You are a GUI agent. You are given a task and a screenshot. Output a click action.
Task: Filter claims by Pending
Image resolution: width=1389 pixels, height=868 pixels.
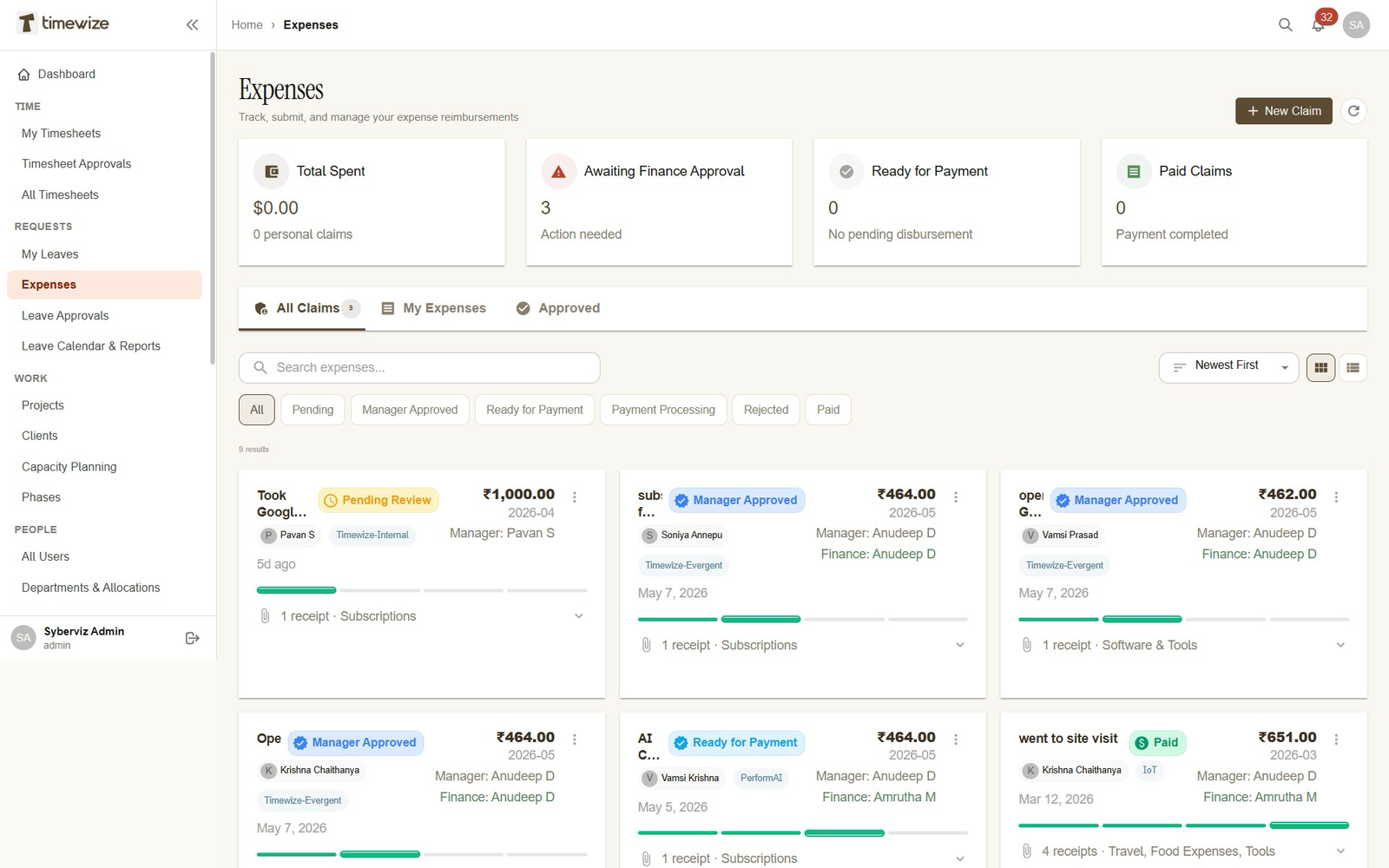(313, 410)
